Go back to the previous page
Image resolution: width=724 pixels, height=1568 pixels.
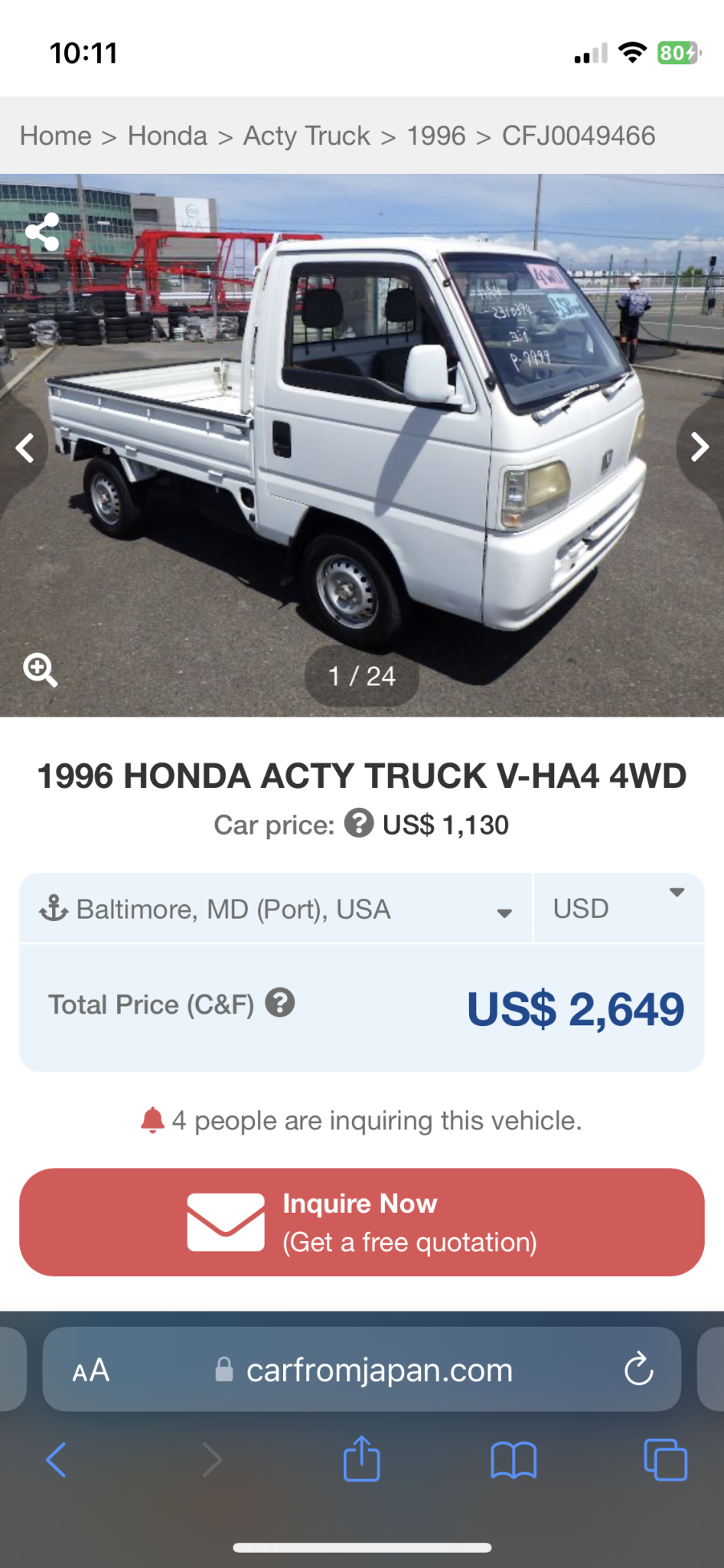coord(57,1459)
